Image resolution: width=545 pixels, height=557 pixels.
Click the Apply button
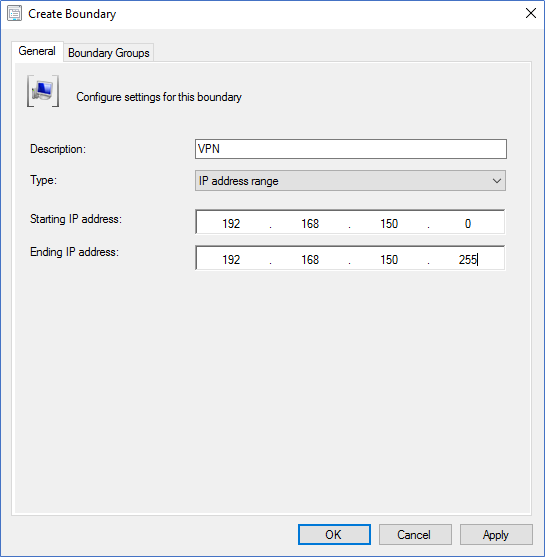point(496,534)
